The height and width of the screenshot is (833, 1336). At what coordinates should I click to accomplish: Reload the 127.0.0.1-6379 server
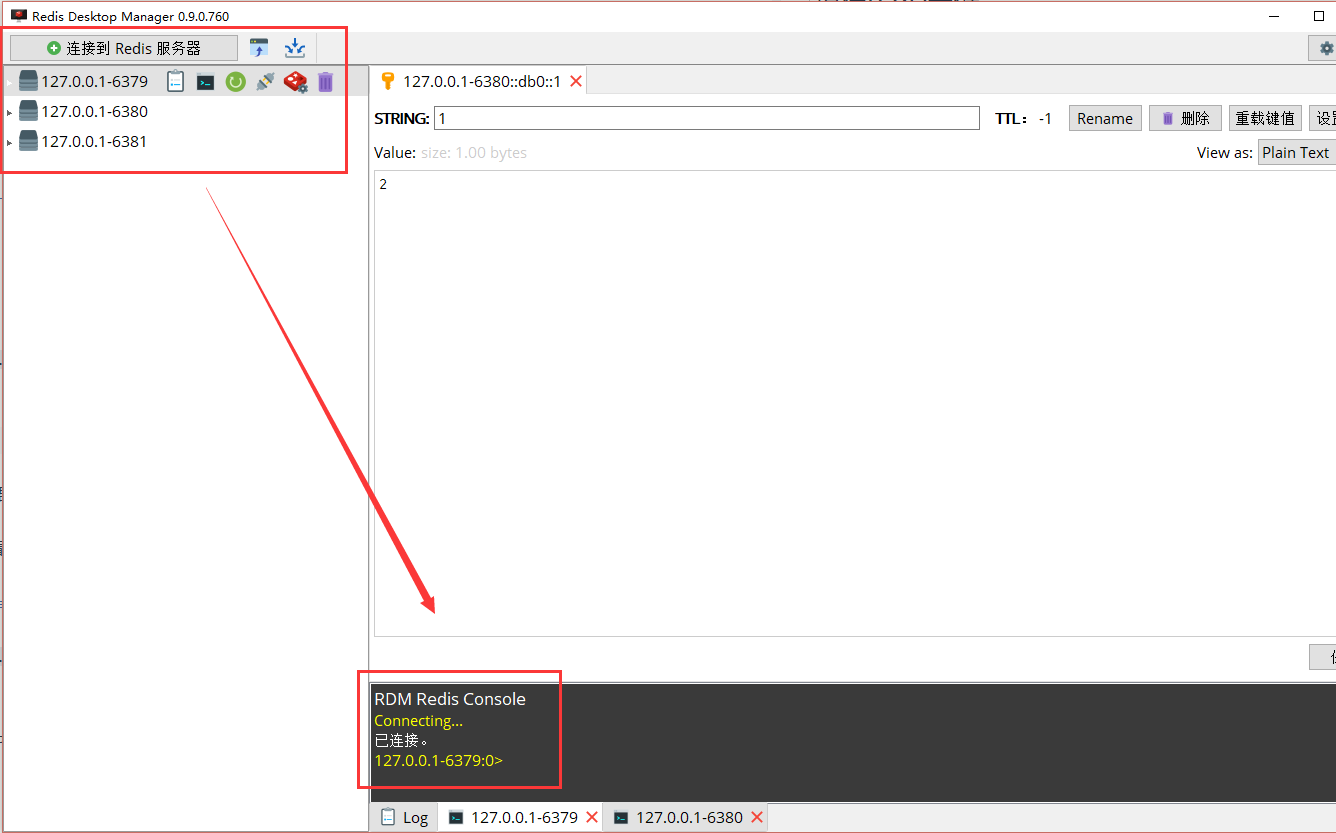coord(235,82)
